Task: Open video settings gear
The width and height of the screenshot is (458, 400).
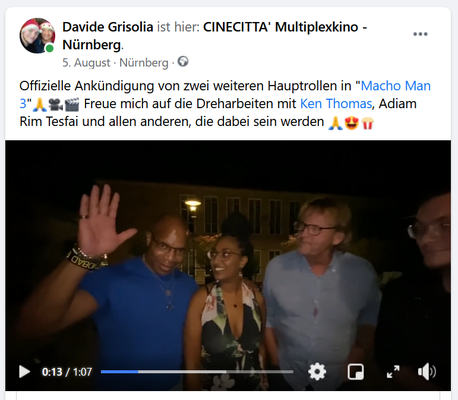Action: click(317, 372)
